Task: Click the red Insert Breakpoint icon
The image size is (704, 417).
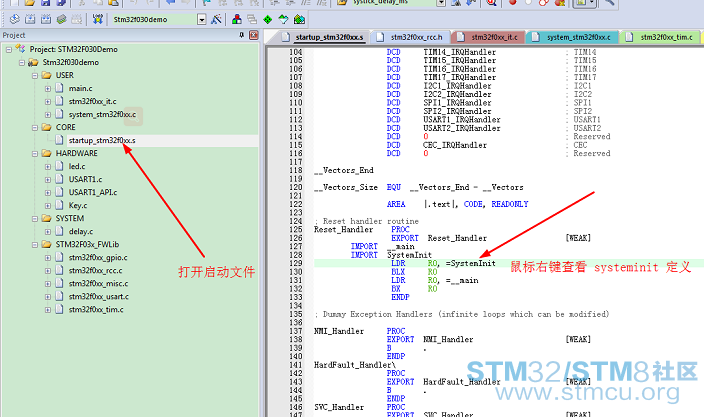Action: (x=512, y=2)
